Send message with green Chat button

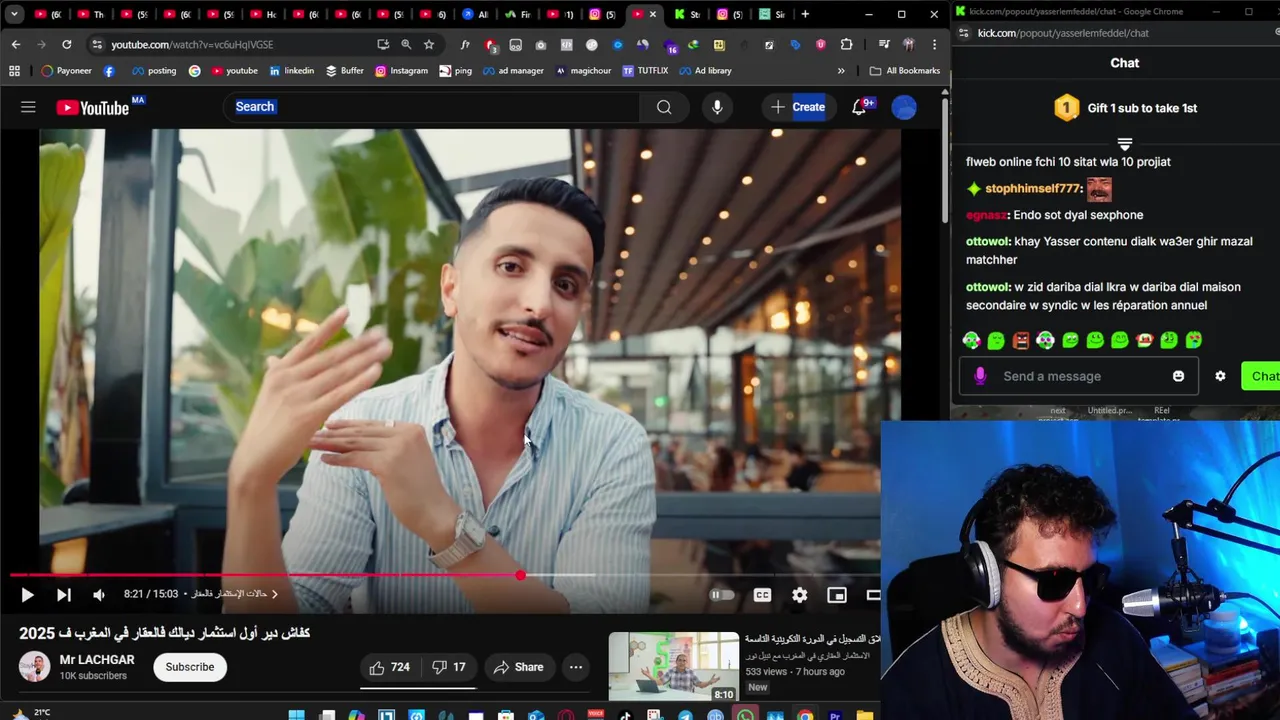pos(1262,376)
